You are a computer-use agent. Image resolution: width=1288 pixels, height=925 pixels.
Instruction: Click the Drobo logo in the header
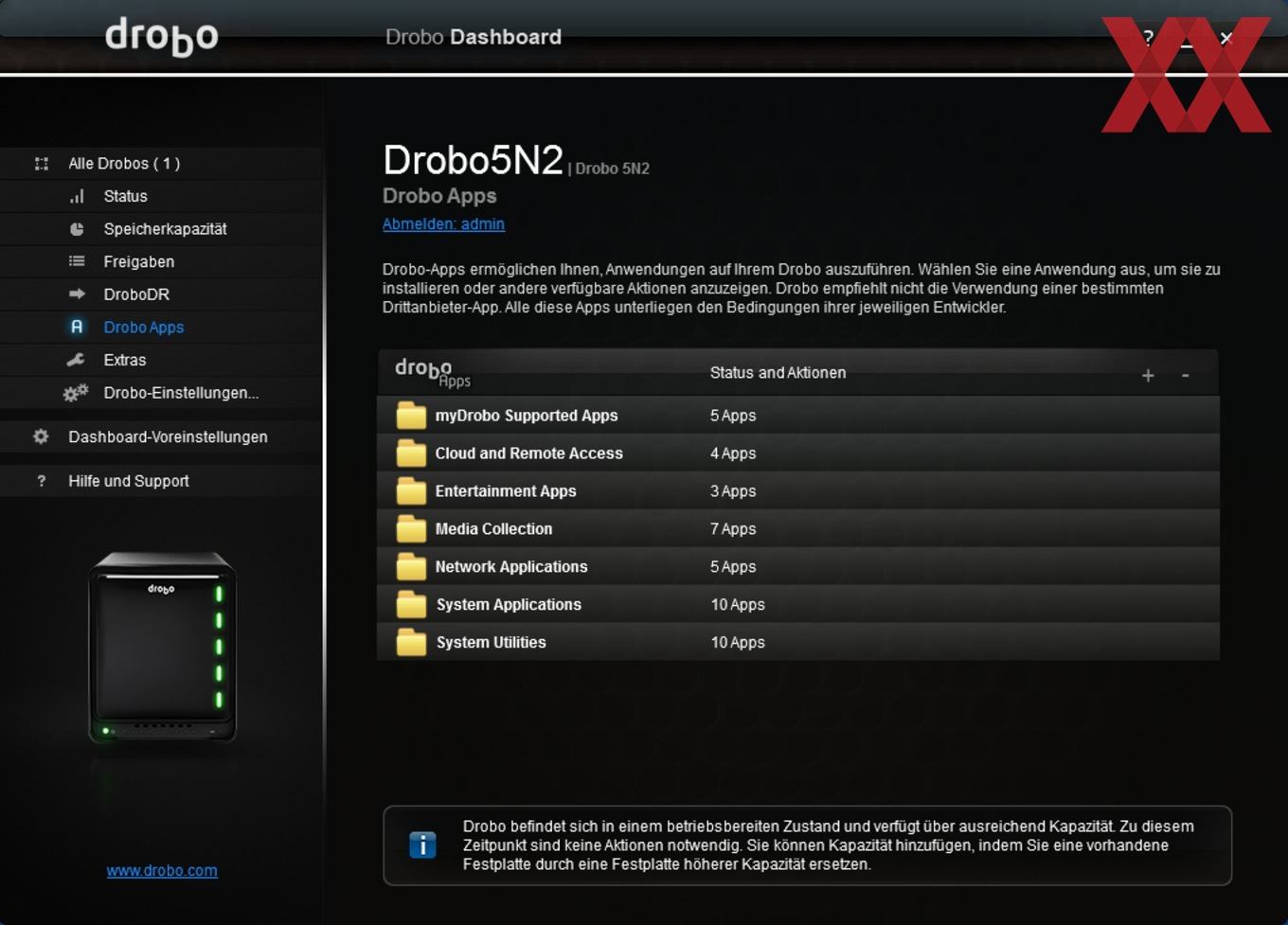(x=161, y=37)
